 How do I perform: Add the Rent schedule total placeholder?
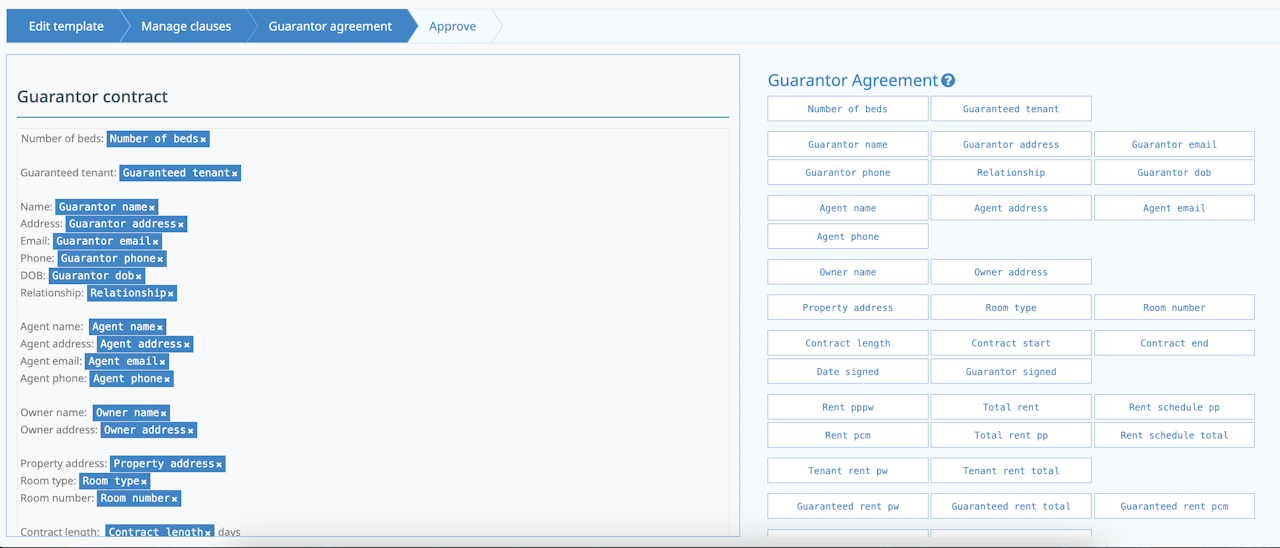tap(1174, 435)
